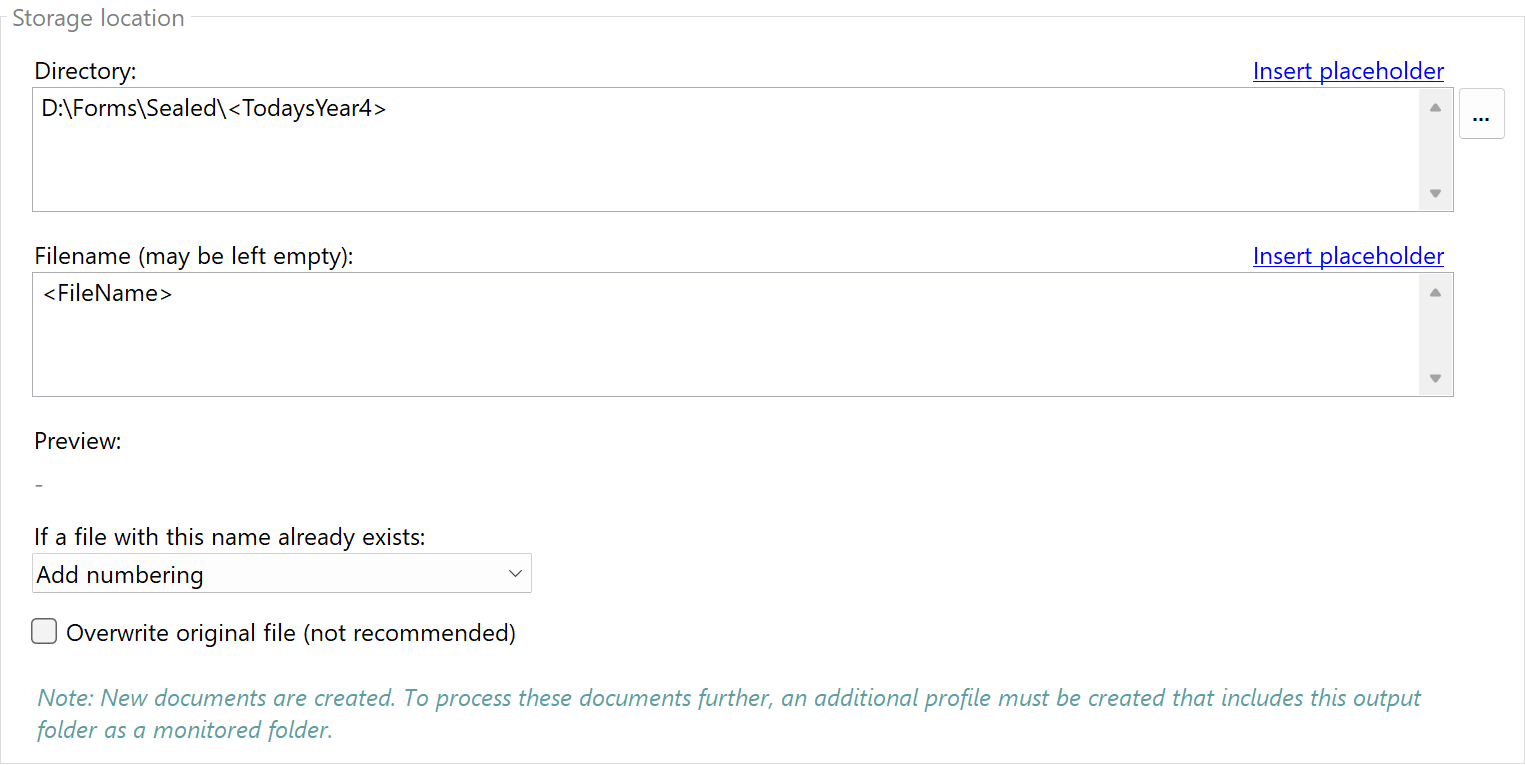Click the Directory field's scrollbar track

click(1435, 150)
